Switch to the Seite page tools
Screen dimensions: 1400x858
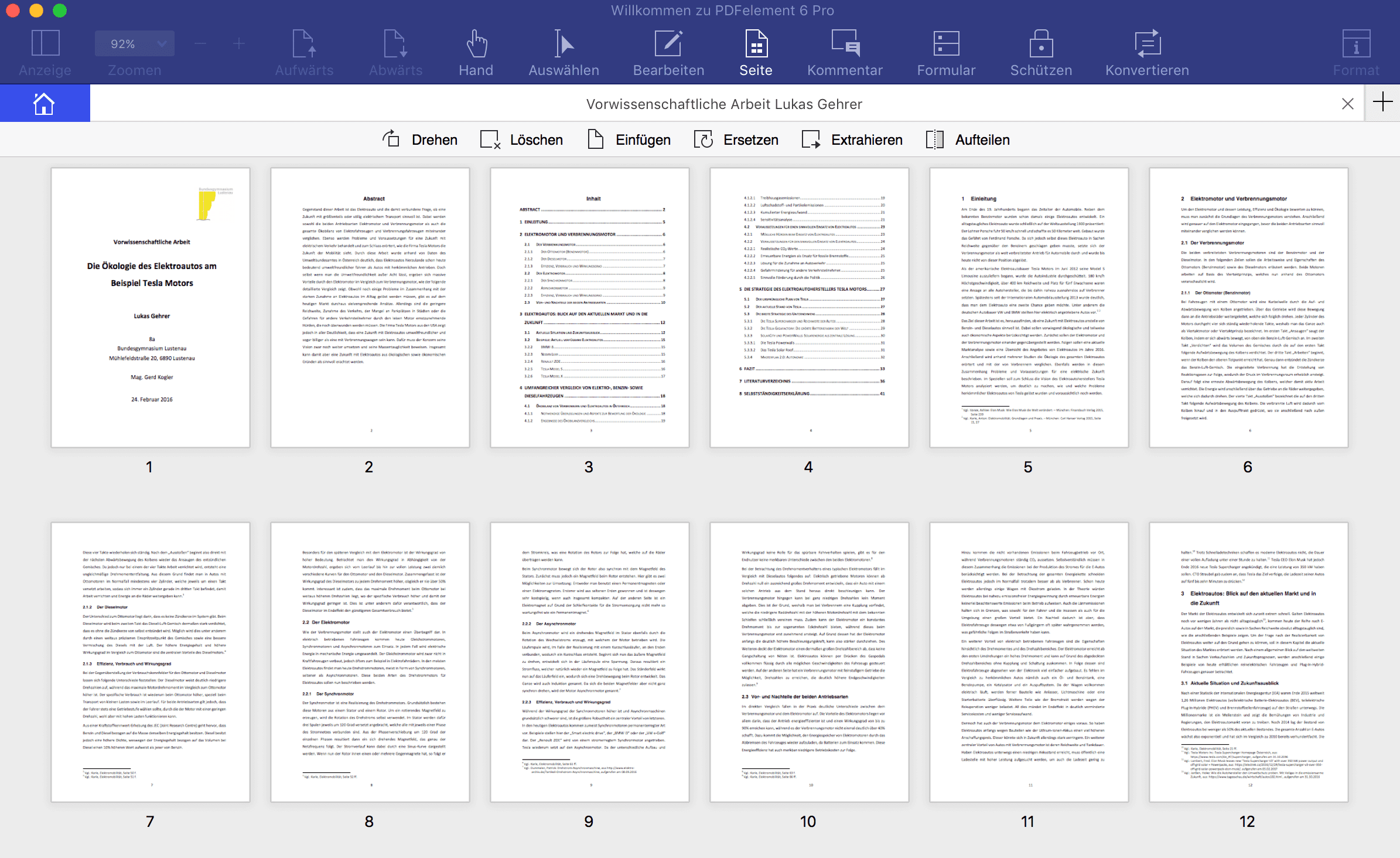pyautogui.click(x=756, y=53)
